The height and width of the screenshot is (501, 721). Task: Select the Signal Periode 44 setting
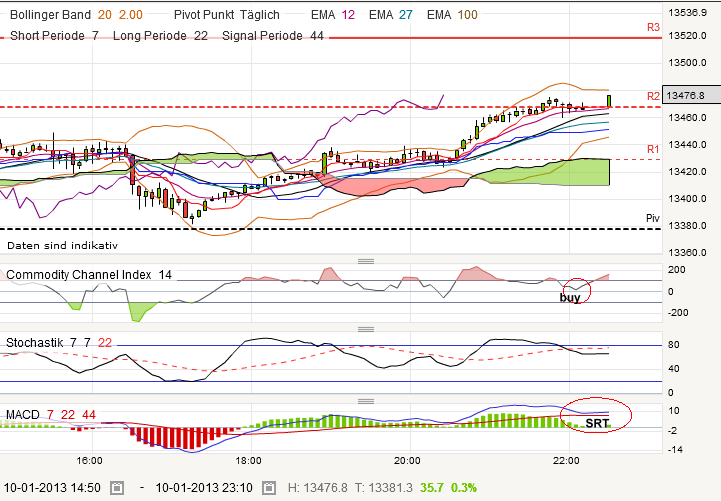[273, 35]
